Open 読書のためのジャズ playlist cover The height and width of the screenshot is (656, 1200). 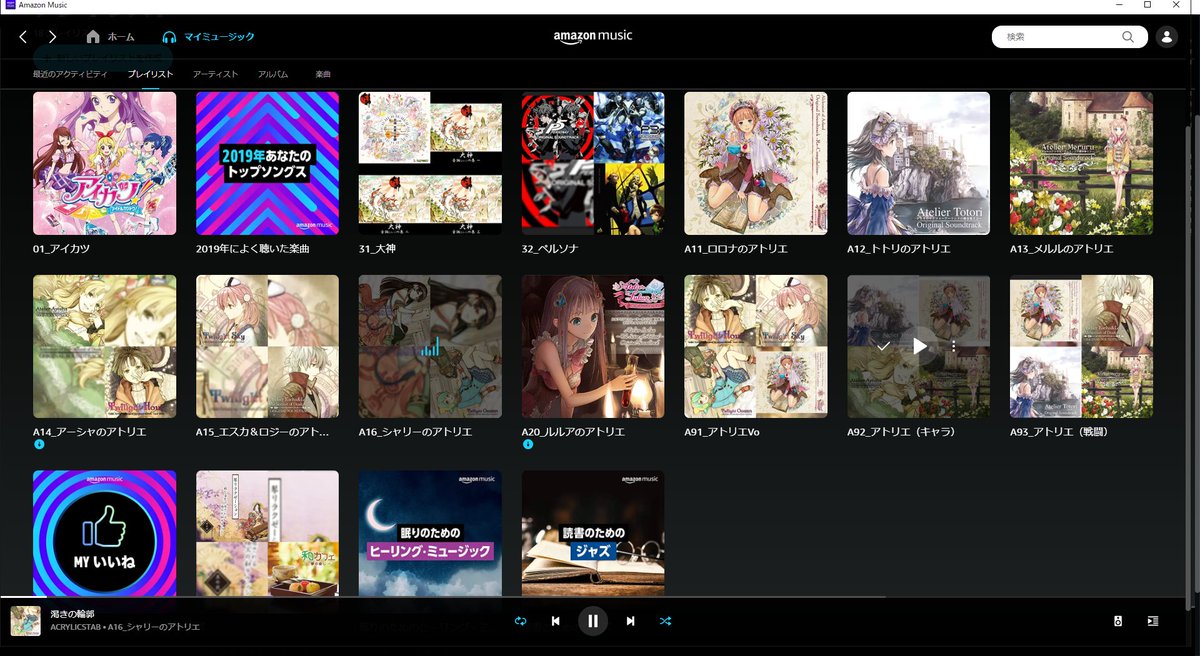[593, 533]
